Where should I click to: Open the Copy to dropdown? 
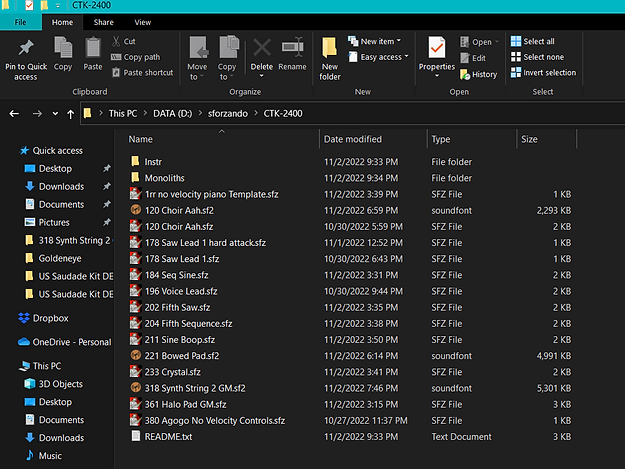click(x=227, y=59)
